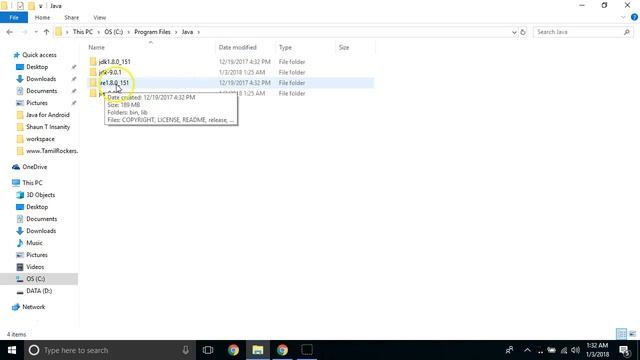Viewport: 640px width, 360px height.
Task: Open Videos under This PC
Action: pyautogui.click(x=35, y=267)
